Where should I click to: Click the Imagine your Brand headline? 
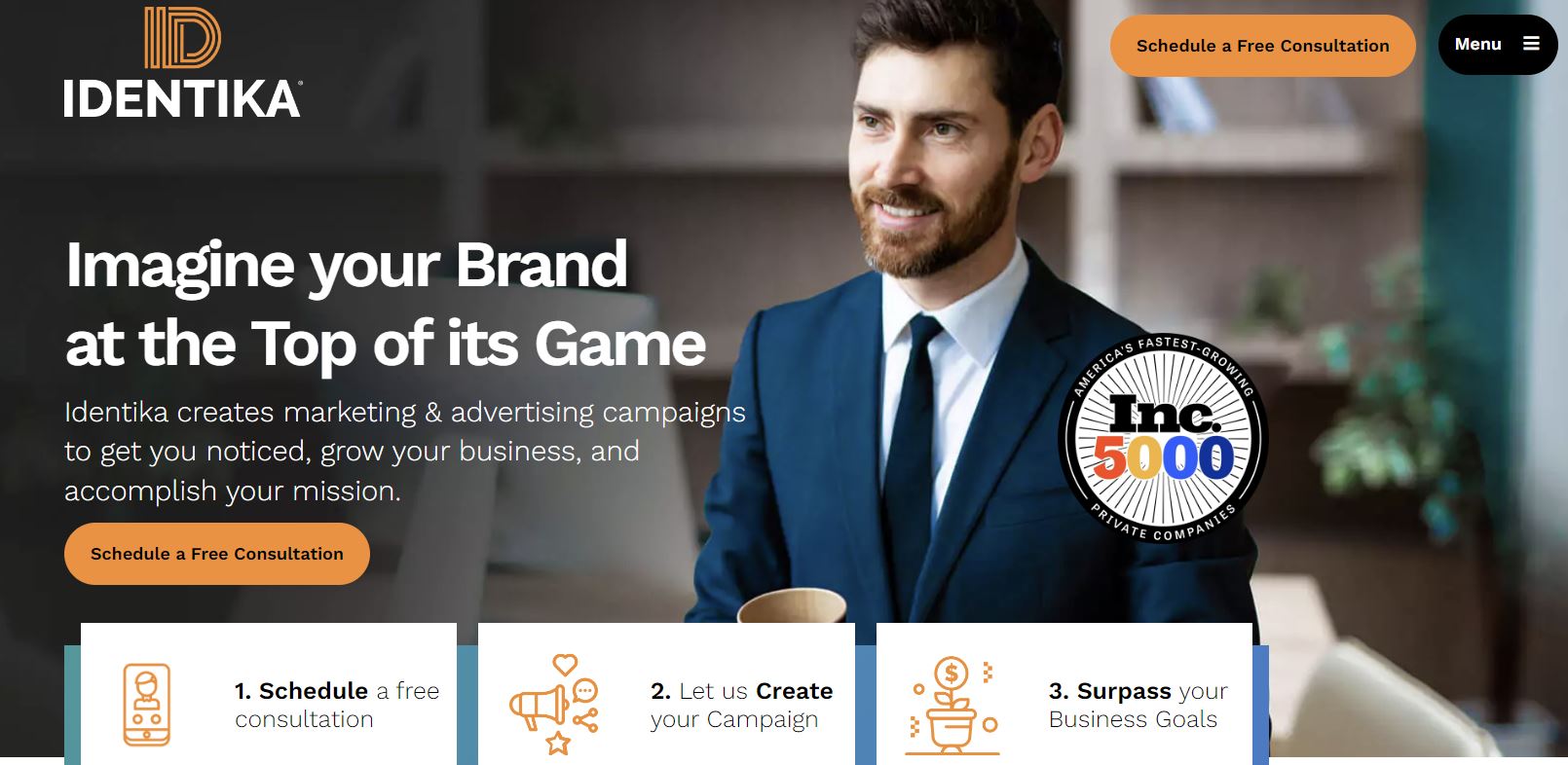[386, 304]
